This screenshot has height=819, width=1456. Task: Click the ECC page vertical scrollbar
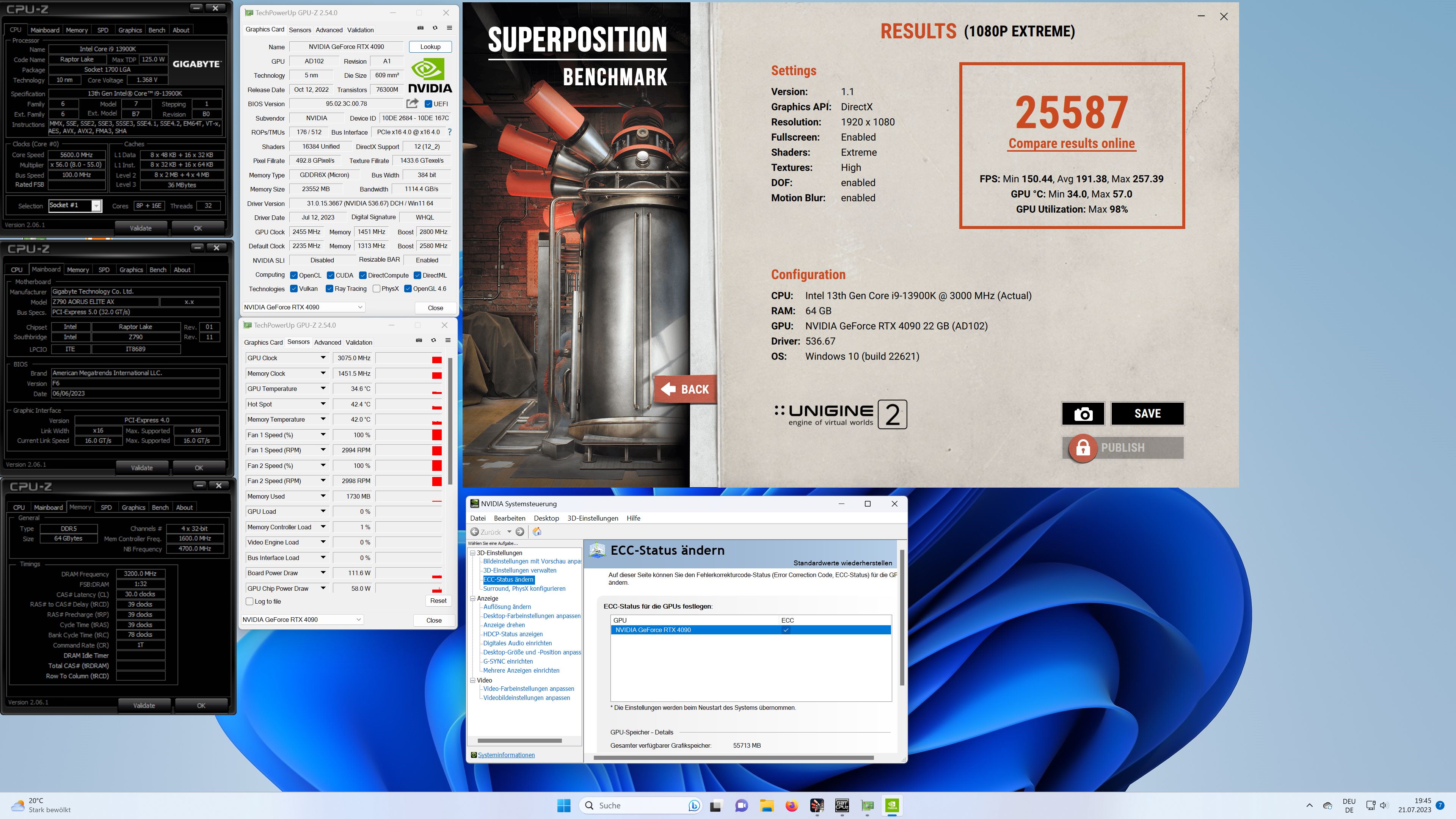tap(902, 618)
